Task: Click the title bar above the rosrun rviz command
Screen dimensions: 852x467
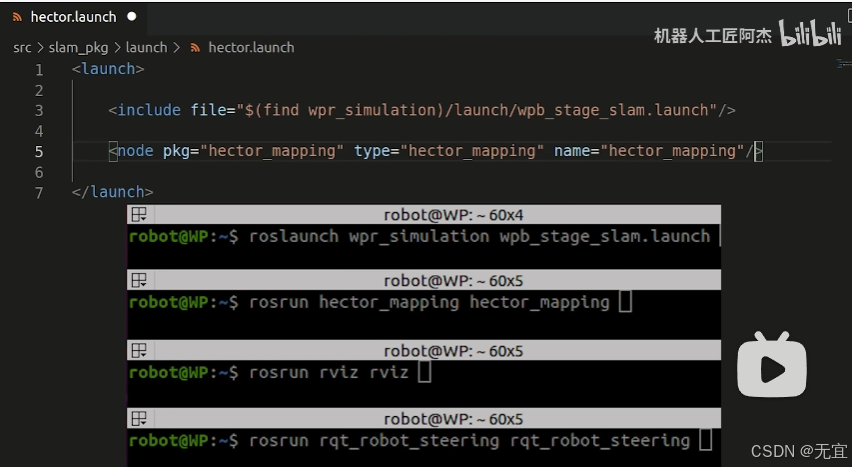Action: coord(424,351)
